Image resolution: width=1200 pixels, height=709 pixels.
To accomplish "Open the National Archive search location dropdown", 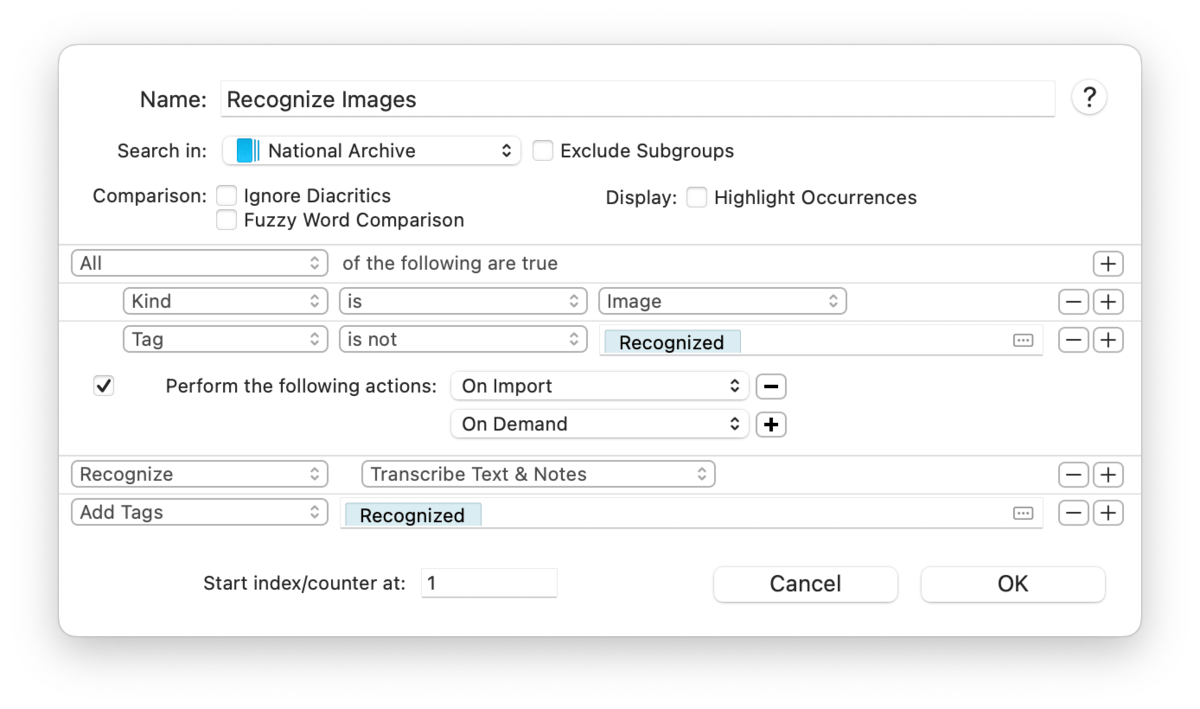I will pyautogui.click(x=371, y=151).
